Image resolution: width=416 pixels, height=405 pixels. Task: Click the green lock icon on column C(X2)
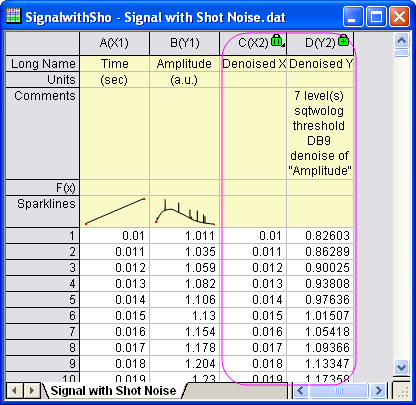click(277, 40)
